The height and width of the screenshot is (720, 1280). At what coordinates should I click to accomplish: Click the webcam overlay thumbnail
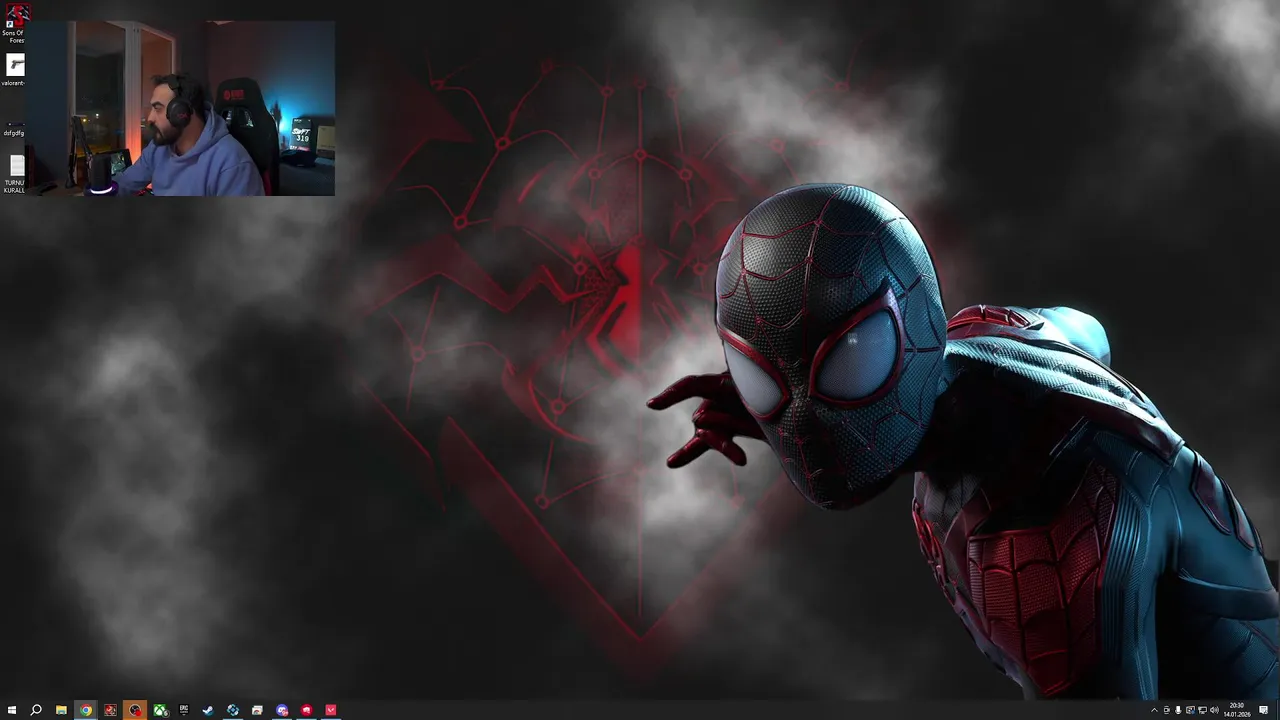pyautogui.click(x=180, y=108)
